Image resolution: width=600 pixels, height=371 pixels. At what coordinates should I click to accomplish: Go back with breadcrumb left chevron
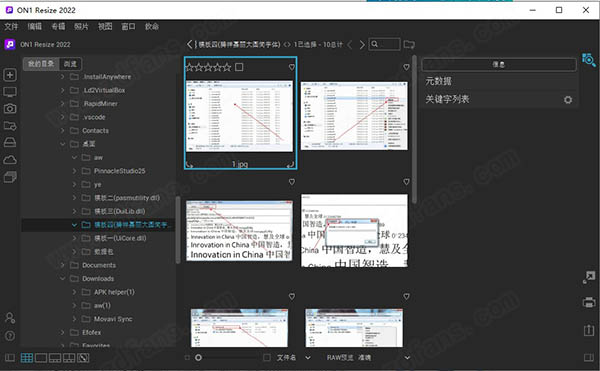(189, 44)
